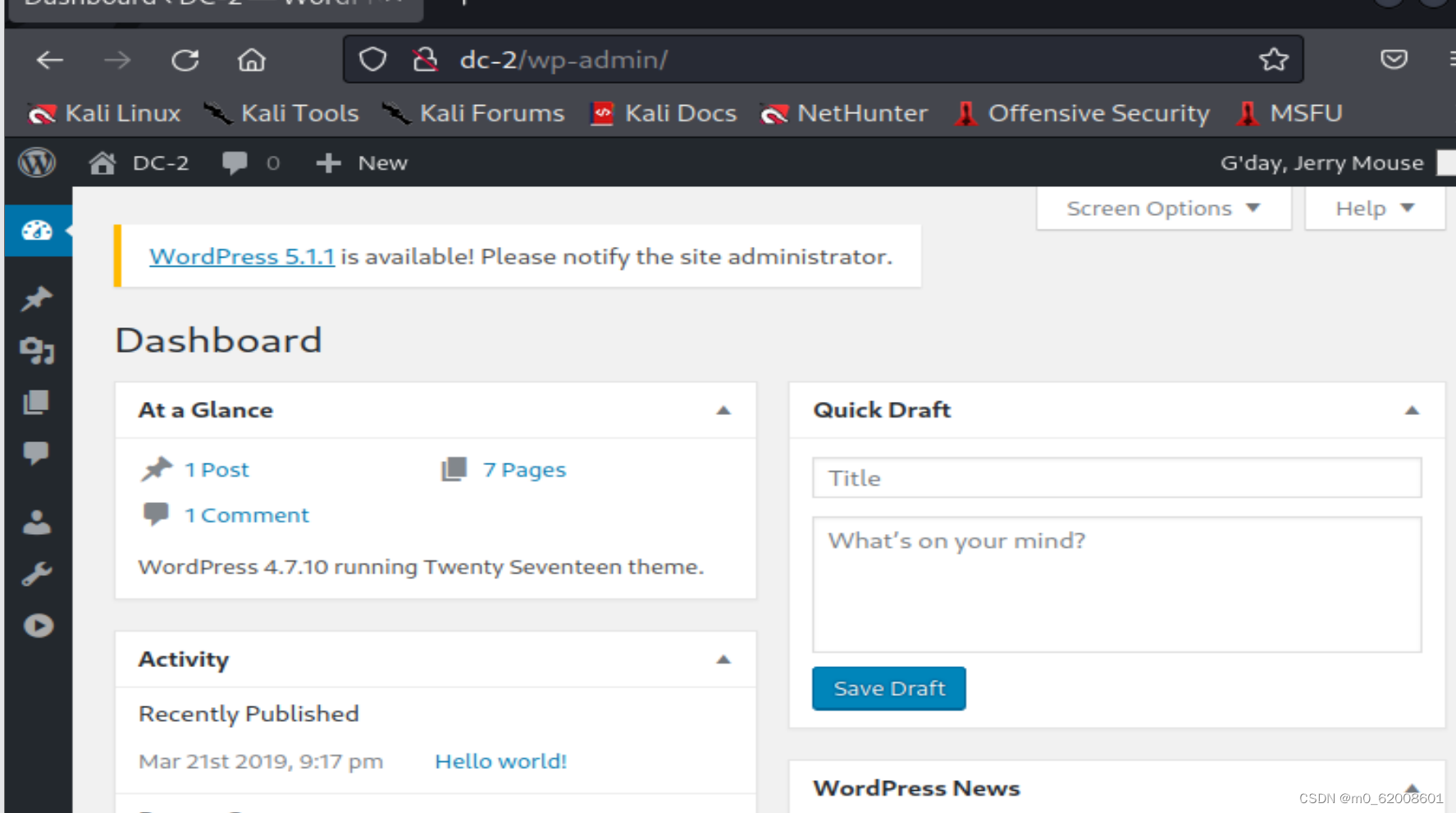Click Collapse menu arrow icon in sidebar
The height and width of the screenshot is (813, 1456).
click(x=38, y=626)
